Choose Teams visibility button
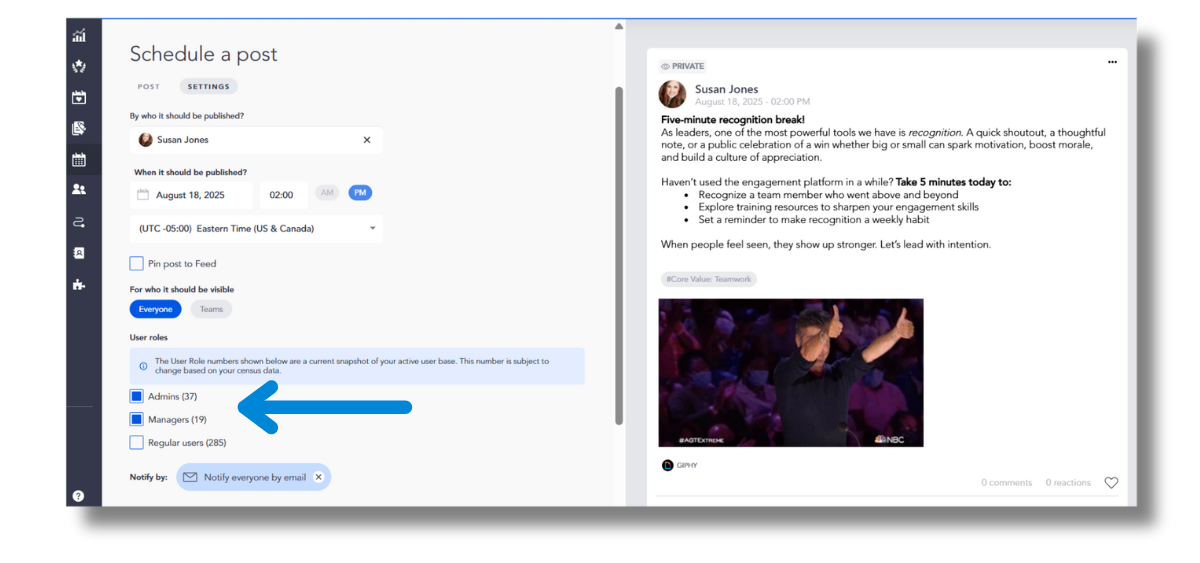1200x563 pixels. click(211, 309)
